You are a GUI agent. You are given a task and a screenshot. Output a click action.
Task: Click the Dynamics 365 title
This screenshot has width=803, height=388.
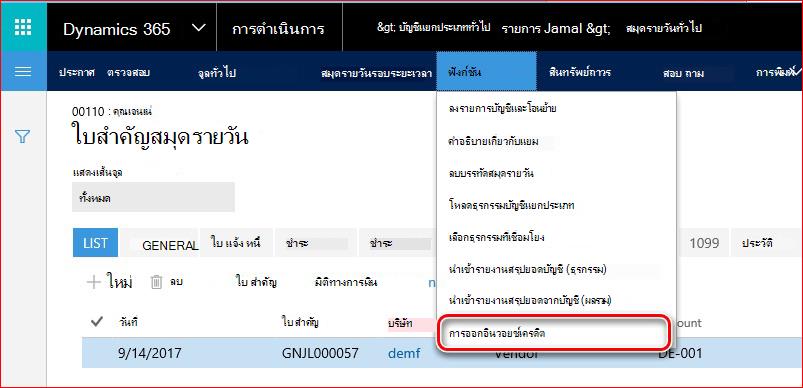coord(117,29)
